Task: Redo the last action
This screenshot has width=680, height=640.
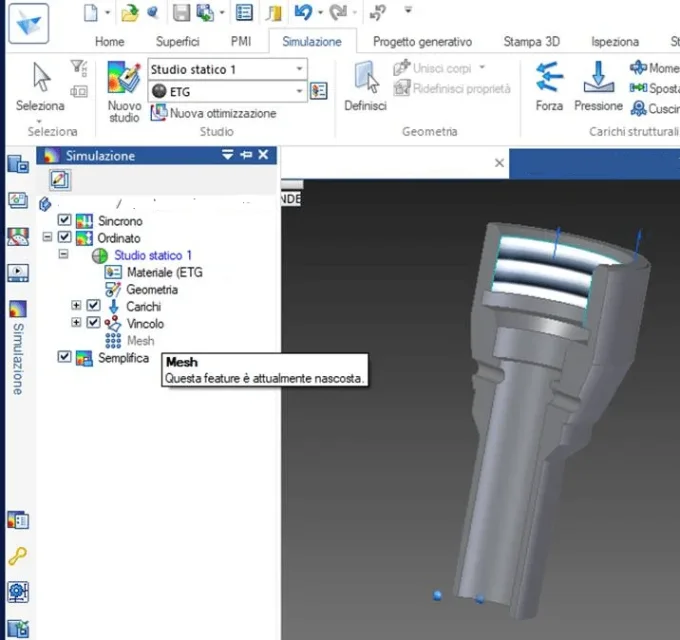Action: click(x=338, y=12)
